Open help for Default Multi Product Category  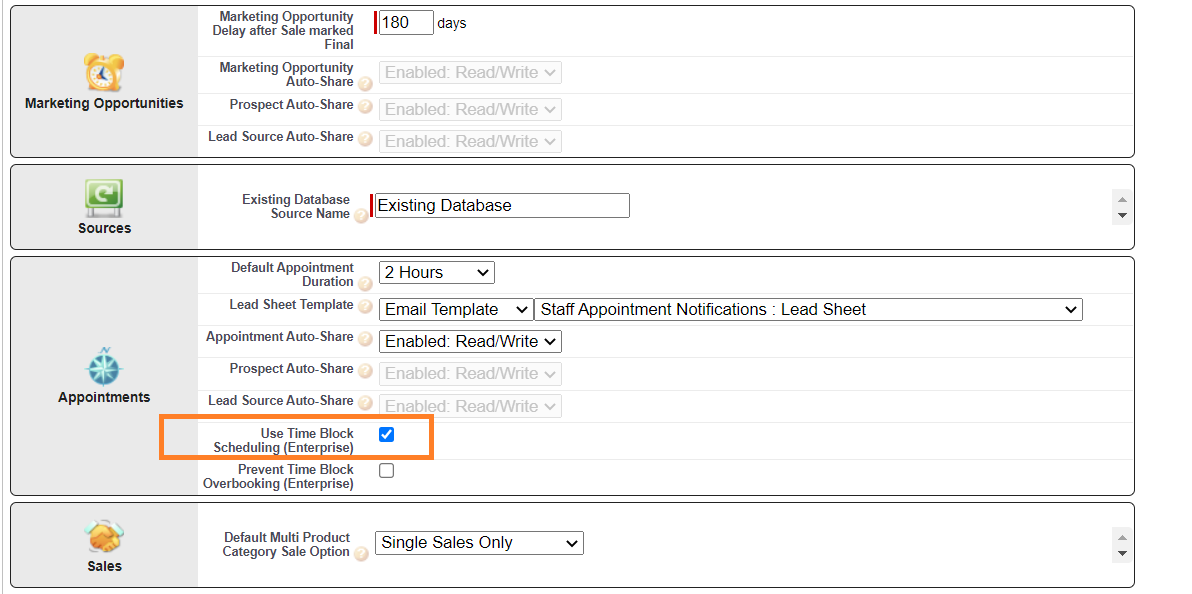[x=361, y=554]
